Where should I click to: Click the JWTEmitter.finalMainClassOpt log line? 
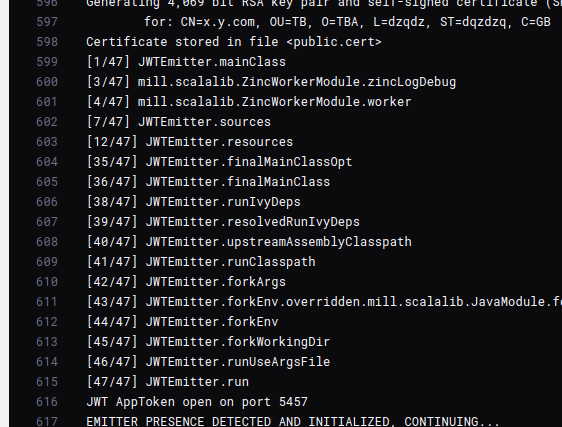coord(219,162)
